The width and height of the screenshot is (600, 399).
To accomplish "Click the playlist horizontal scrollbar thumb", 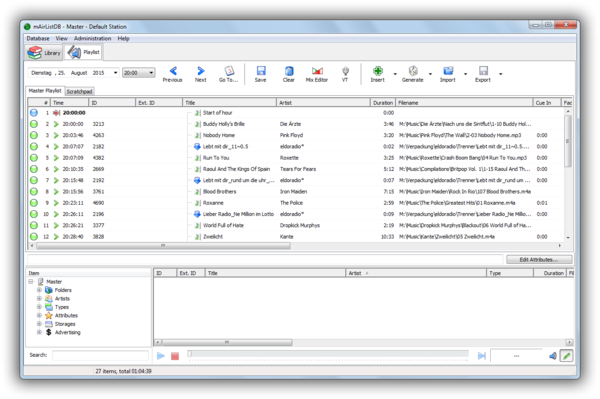I will pyautogui.click(x=163, y=246).
